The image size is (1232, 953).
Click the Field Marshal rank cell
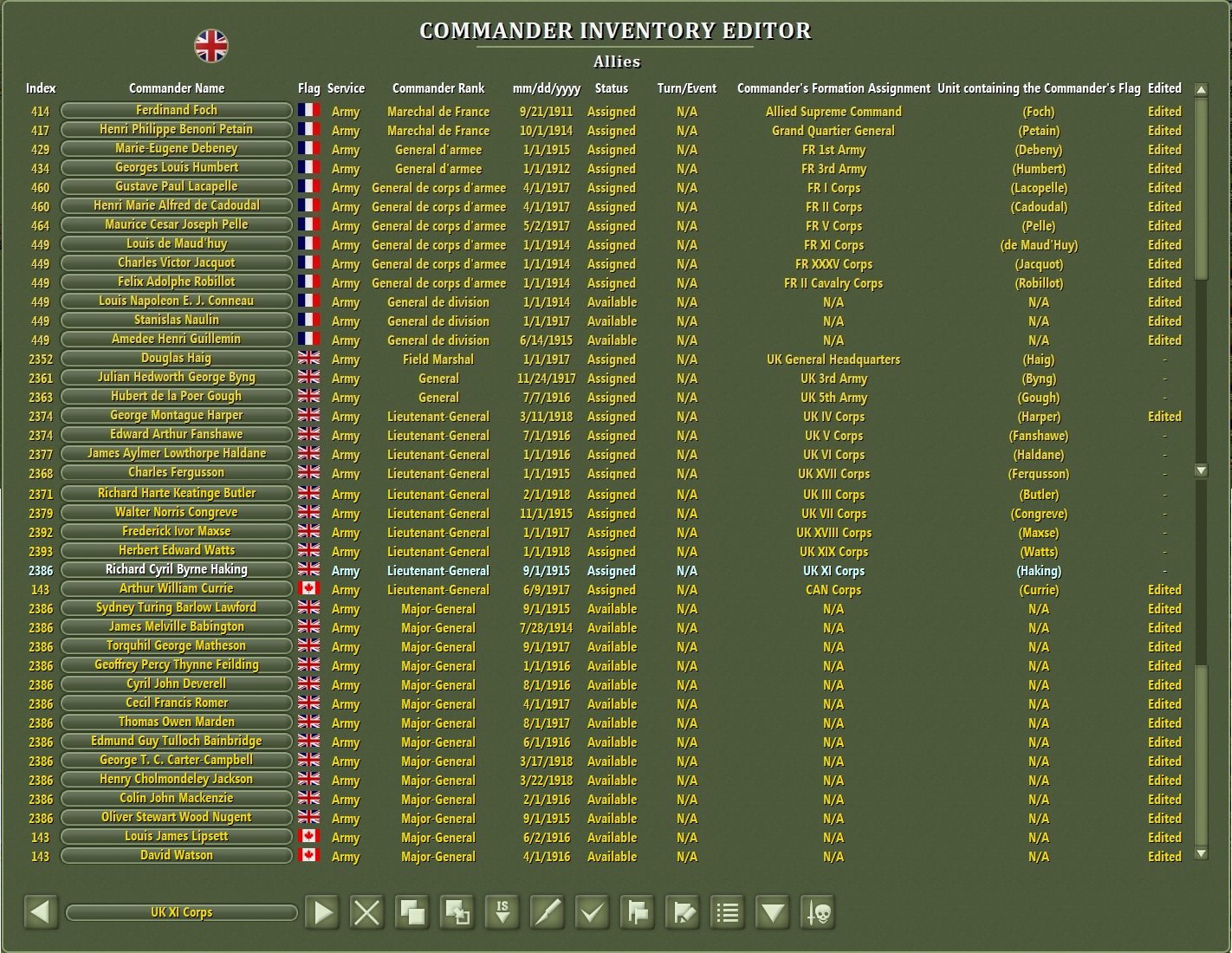(x=438, y=360)
